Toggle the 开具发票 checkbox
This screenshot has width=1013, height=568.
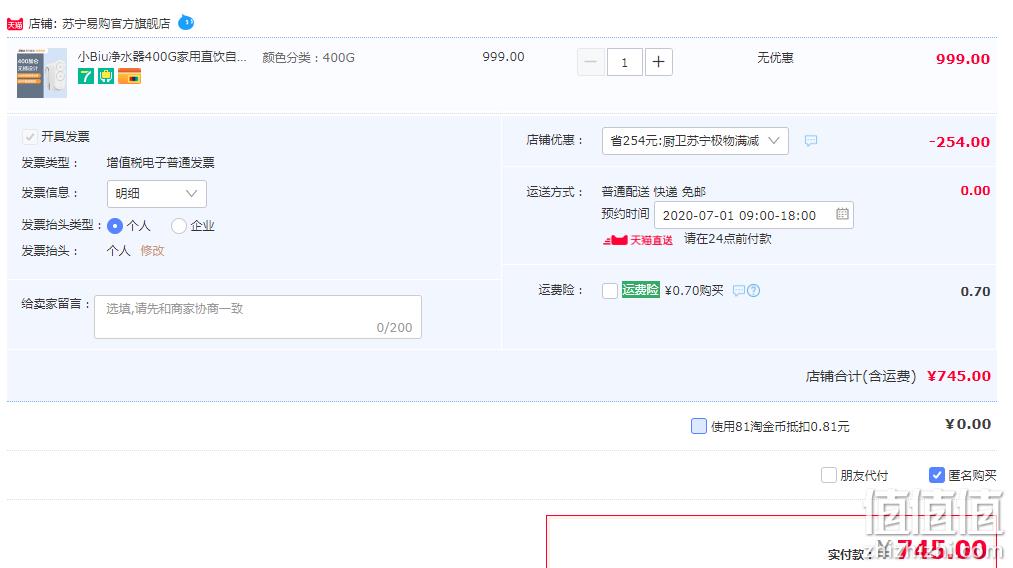point(30,136)
